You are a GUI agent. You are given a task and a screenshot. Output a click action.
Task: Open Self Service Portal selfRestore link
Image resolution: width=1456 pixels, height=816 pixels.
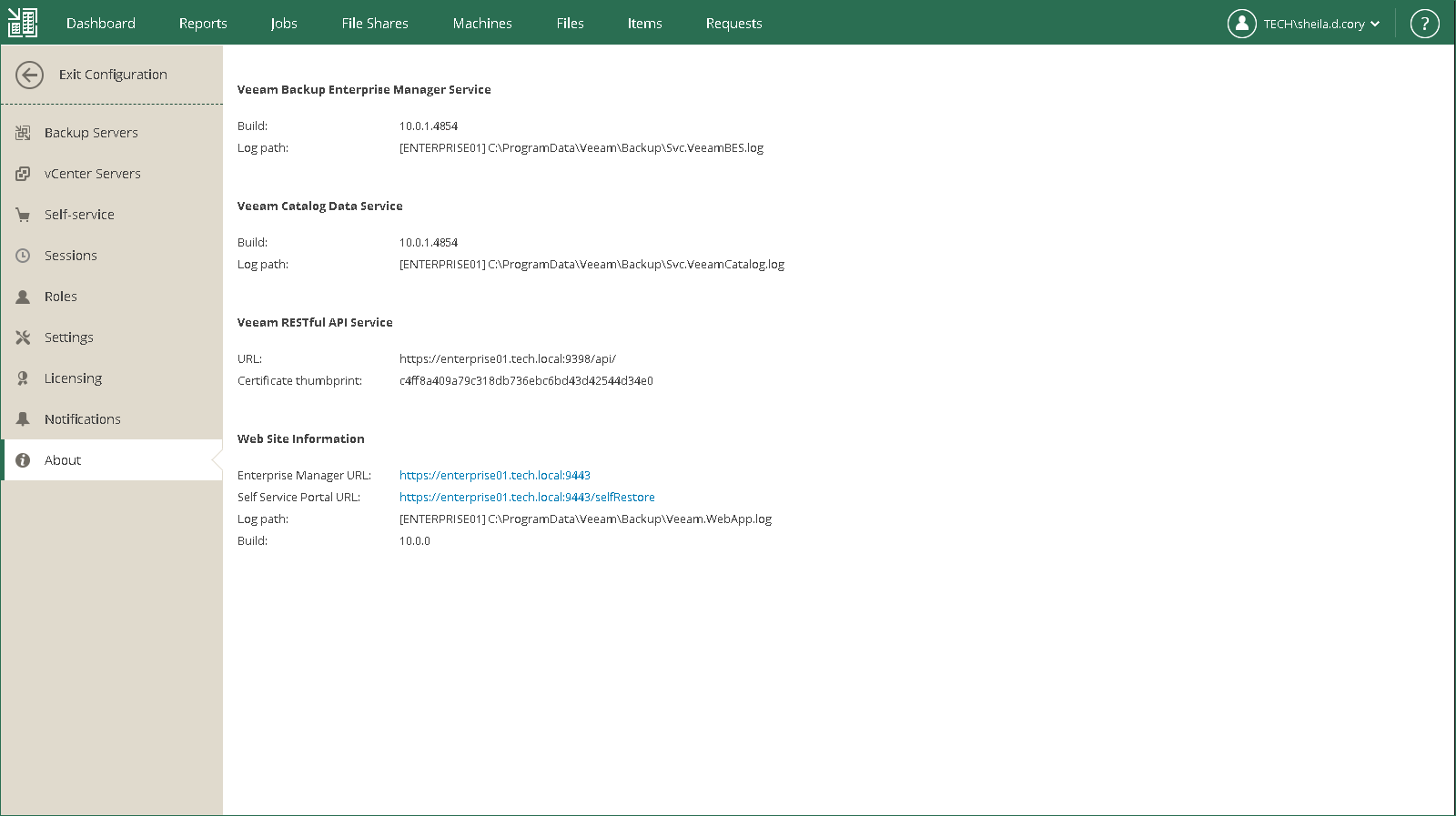pyautogui.click(x=527, y=498)
